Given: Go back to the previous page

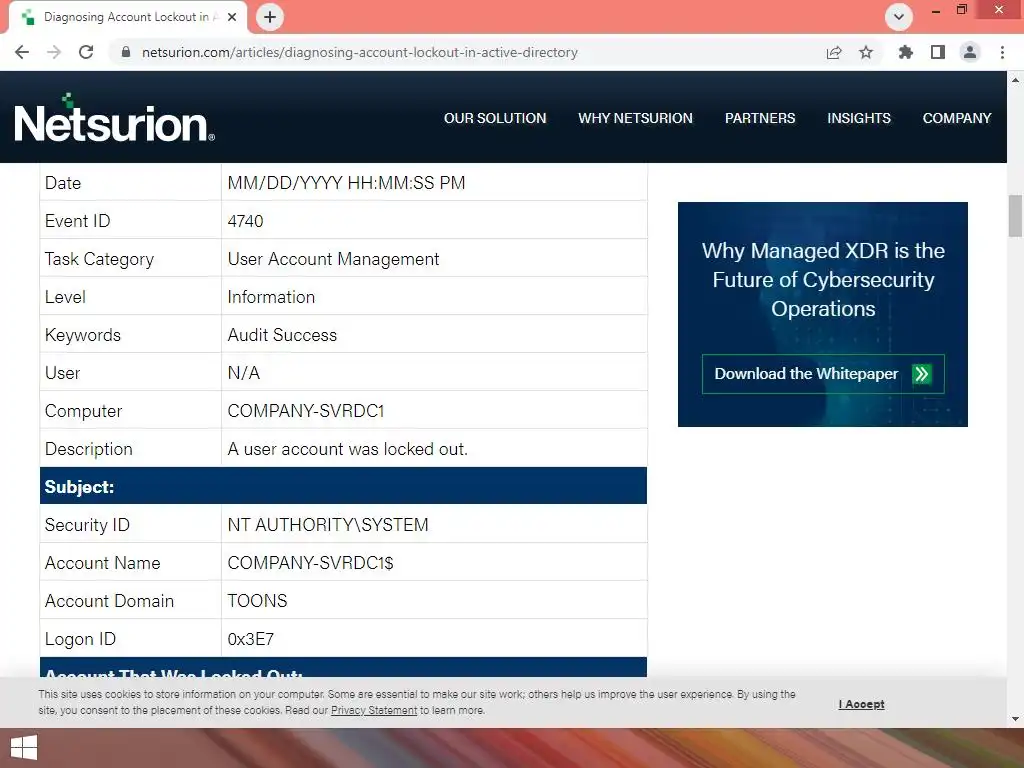Looking at the screenshot, I should [22, 52].
